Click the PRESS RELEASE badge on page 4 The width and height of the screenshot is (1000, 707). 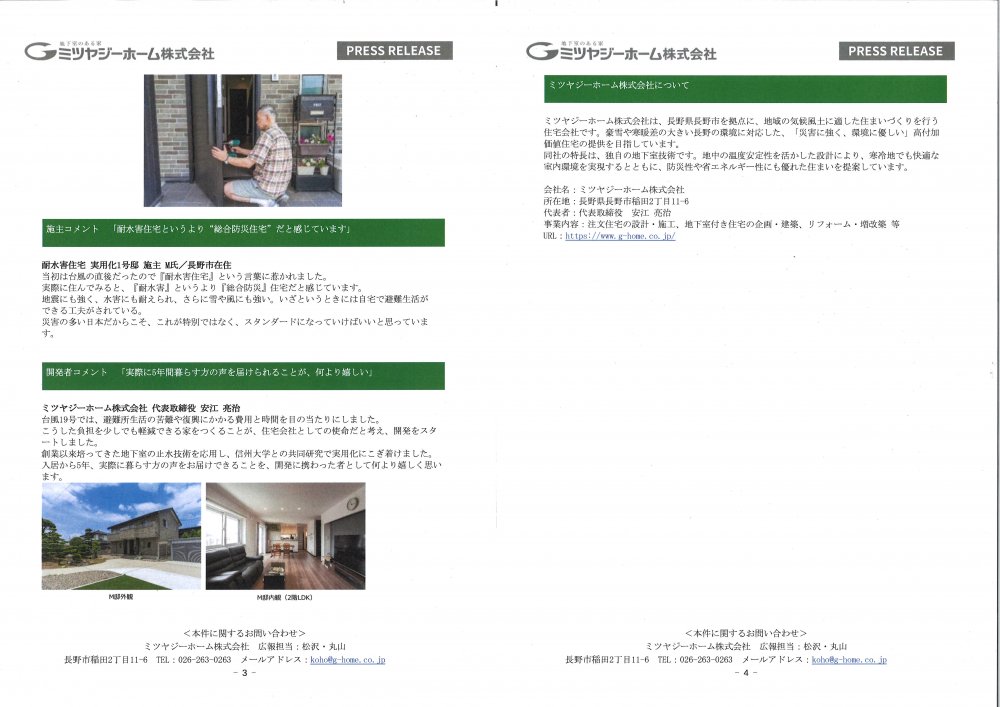tap(896, 51)
